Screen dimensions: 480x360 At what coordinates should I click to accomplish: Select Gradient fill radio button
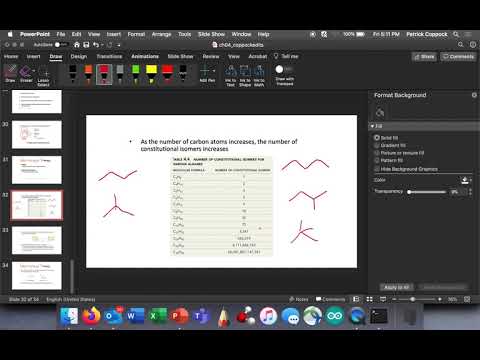(377, 145)
